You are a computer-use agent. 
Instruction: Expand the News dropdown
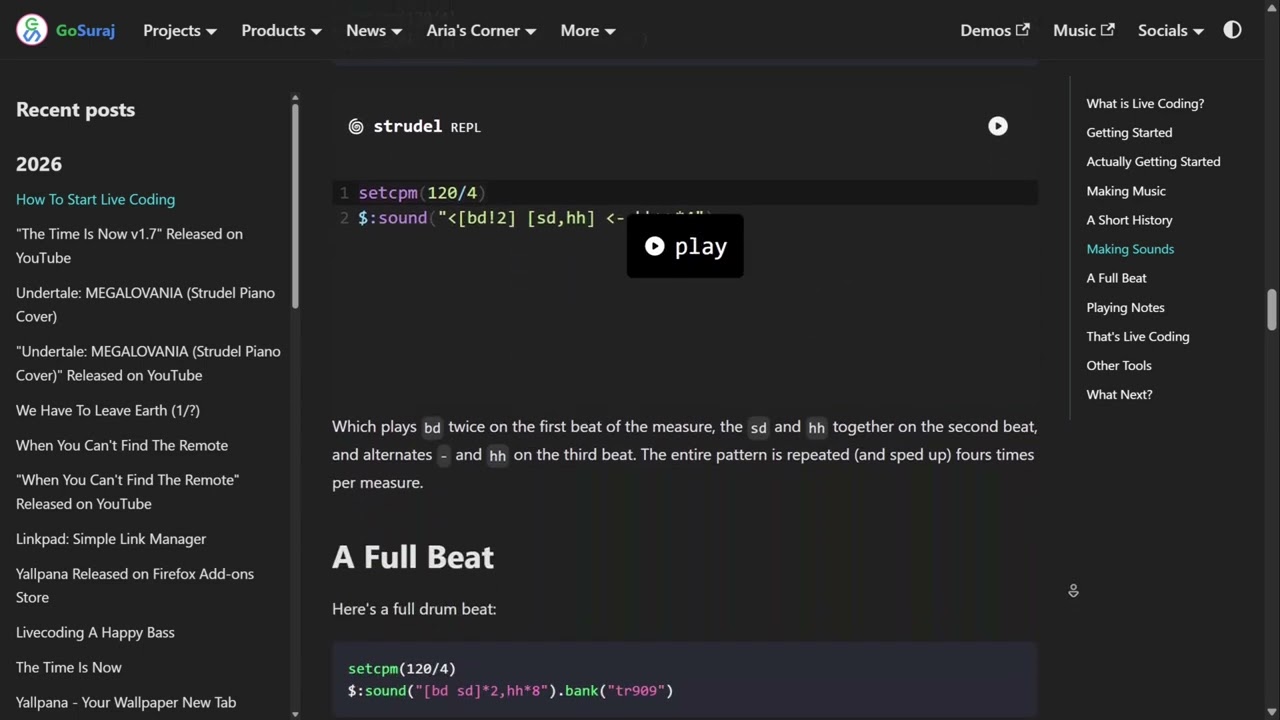pos(374,30)
